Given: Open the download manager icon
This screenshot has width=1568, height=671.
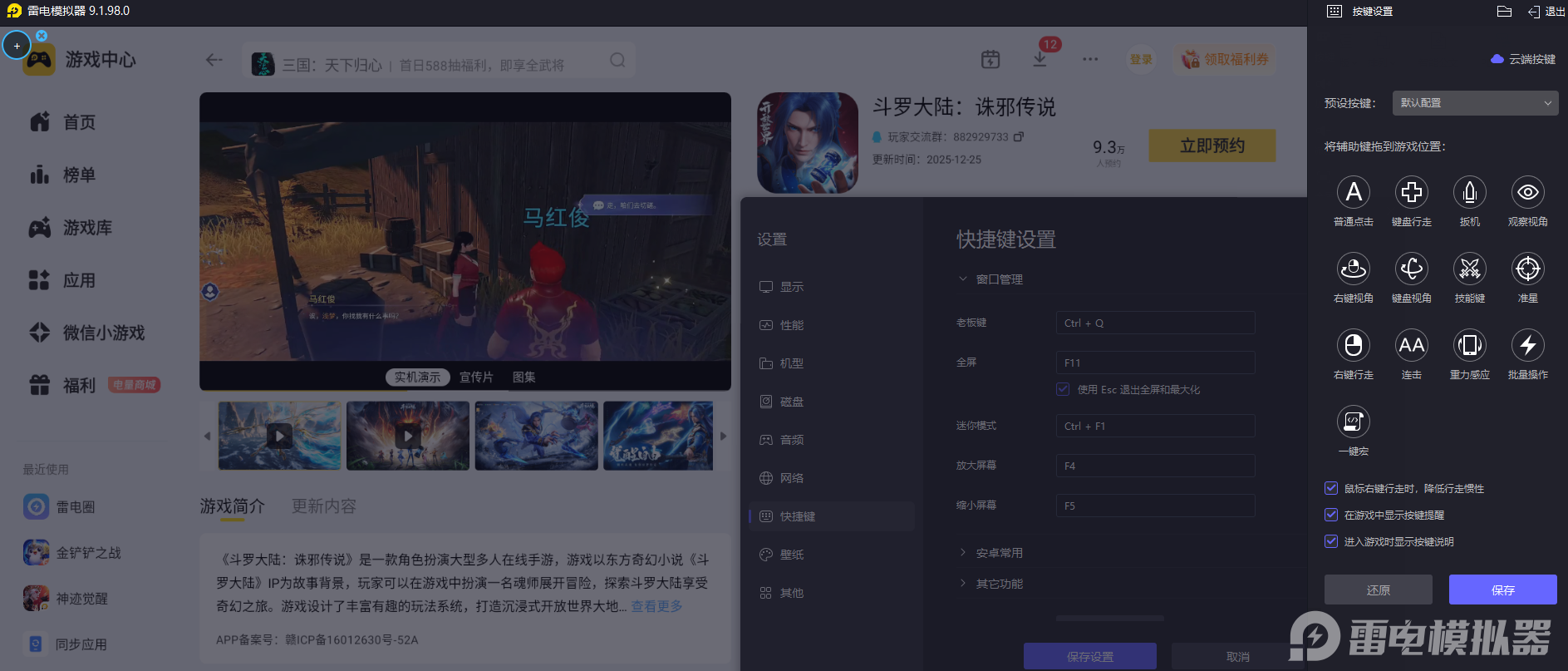Looking at the screenshot, I should (x=1040, y=59).
